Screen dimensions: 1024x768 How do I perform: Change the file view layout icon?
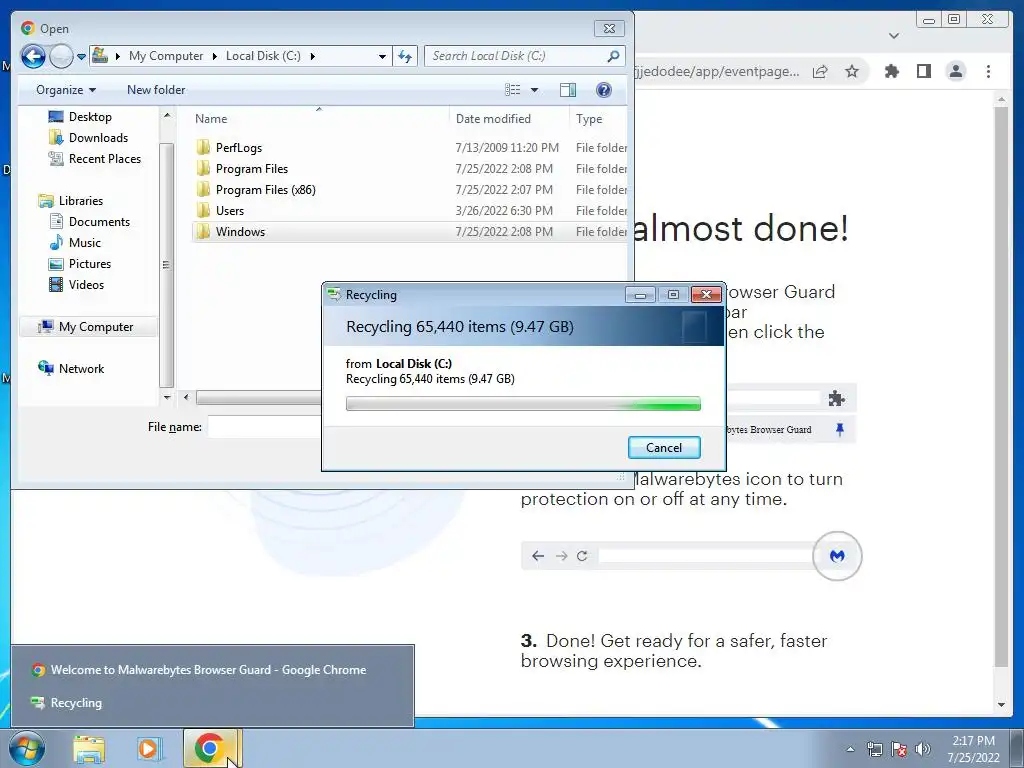tap(513, 90)
